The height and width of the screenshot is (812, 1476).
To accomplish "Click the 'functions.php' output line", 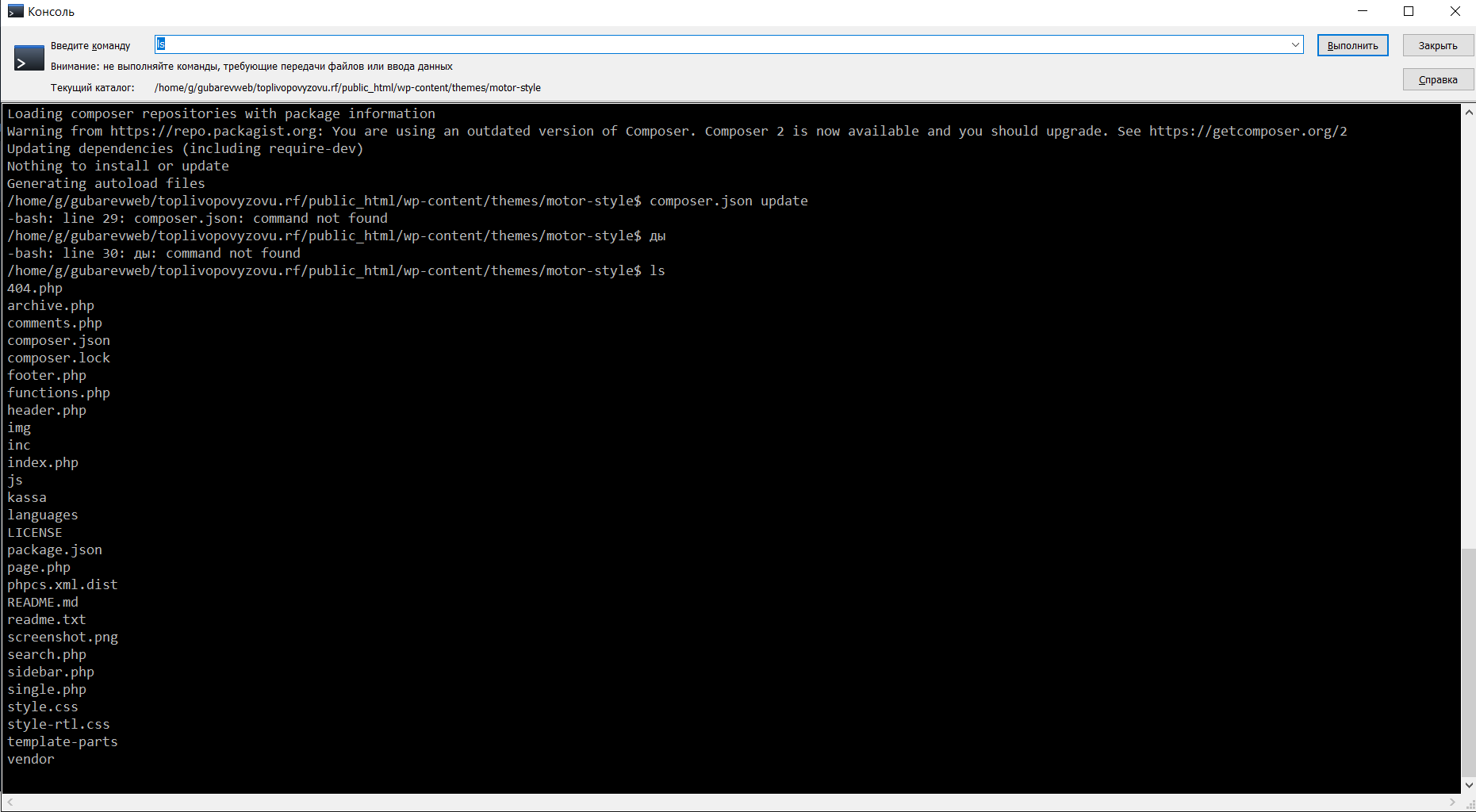I will 59,393.
